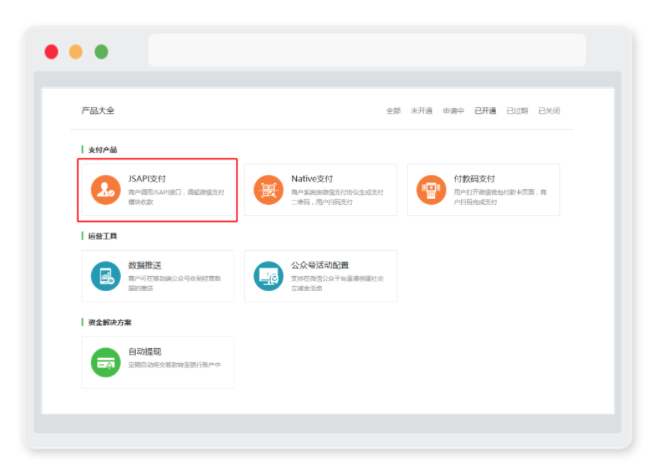
Task: Click the 数据推送 card description text
Action: click(x=175, y=283)
